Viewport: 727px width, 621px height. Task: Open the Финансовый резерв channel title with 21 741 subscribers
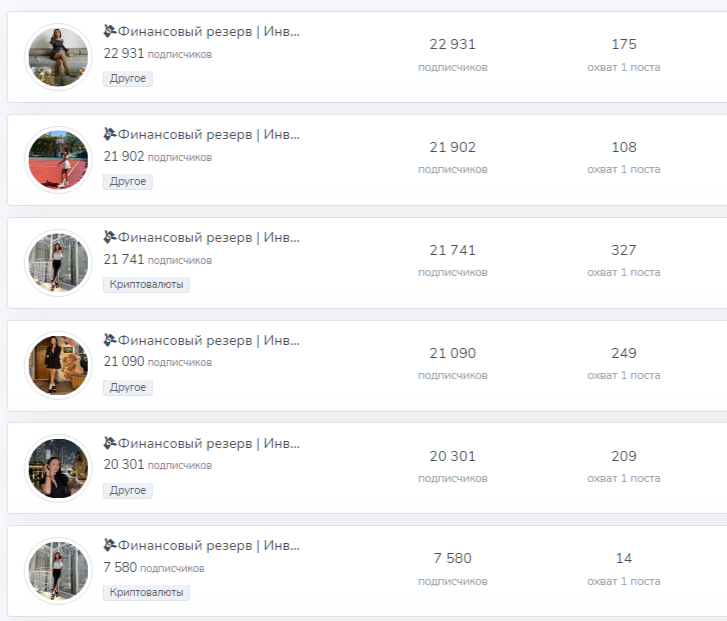pos(209,237)
